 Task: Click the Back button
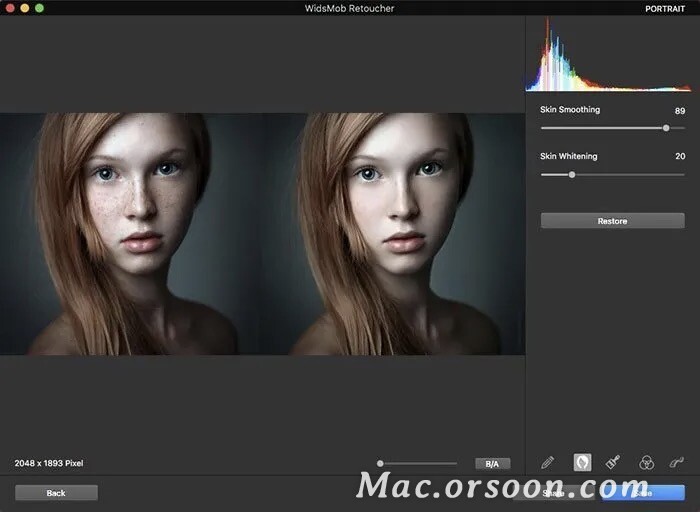tap(56, 493)
